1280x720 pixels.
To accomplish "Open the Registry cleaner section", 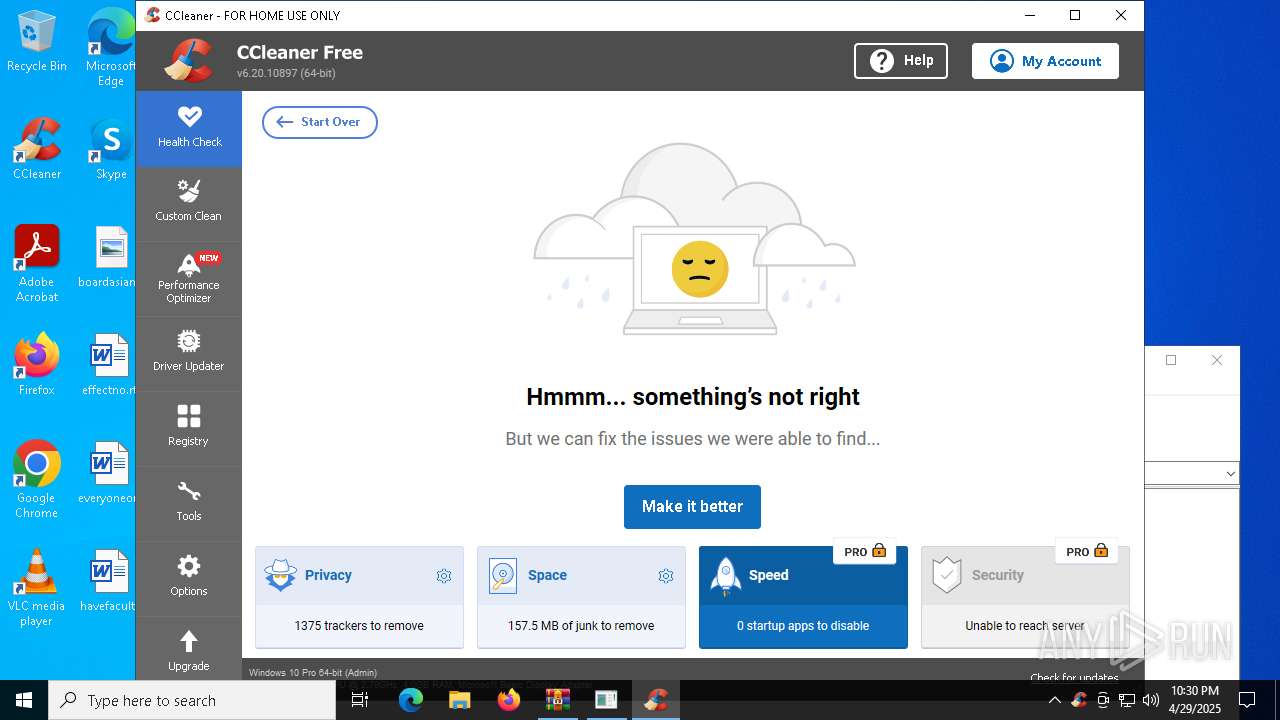I will pos(189,428).
